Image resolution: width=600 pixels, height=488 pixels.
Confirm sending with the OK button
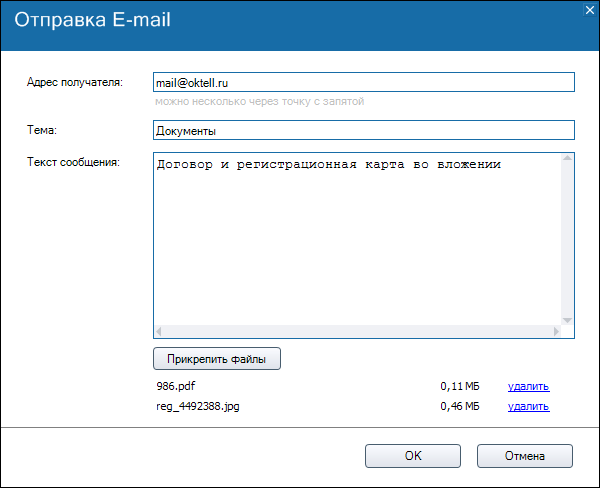[413, 456]
